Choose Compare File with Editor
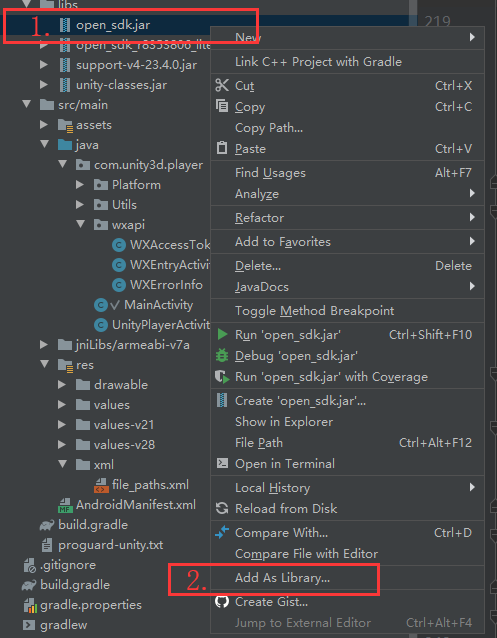The width and height of the screenshot is (497, 638). (347, 554)
